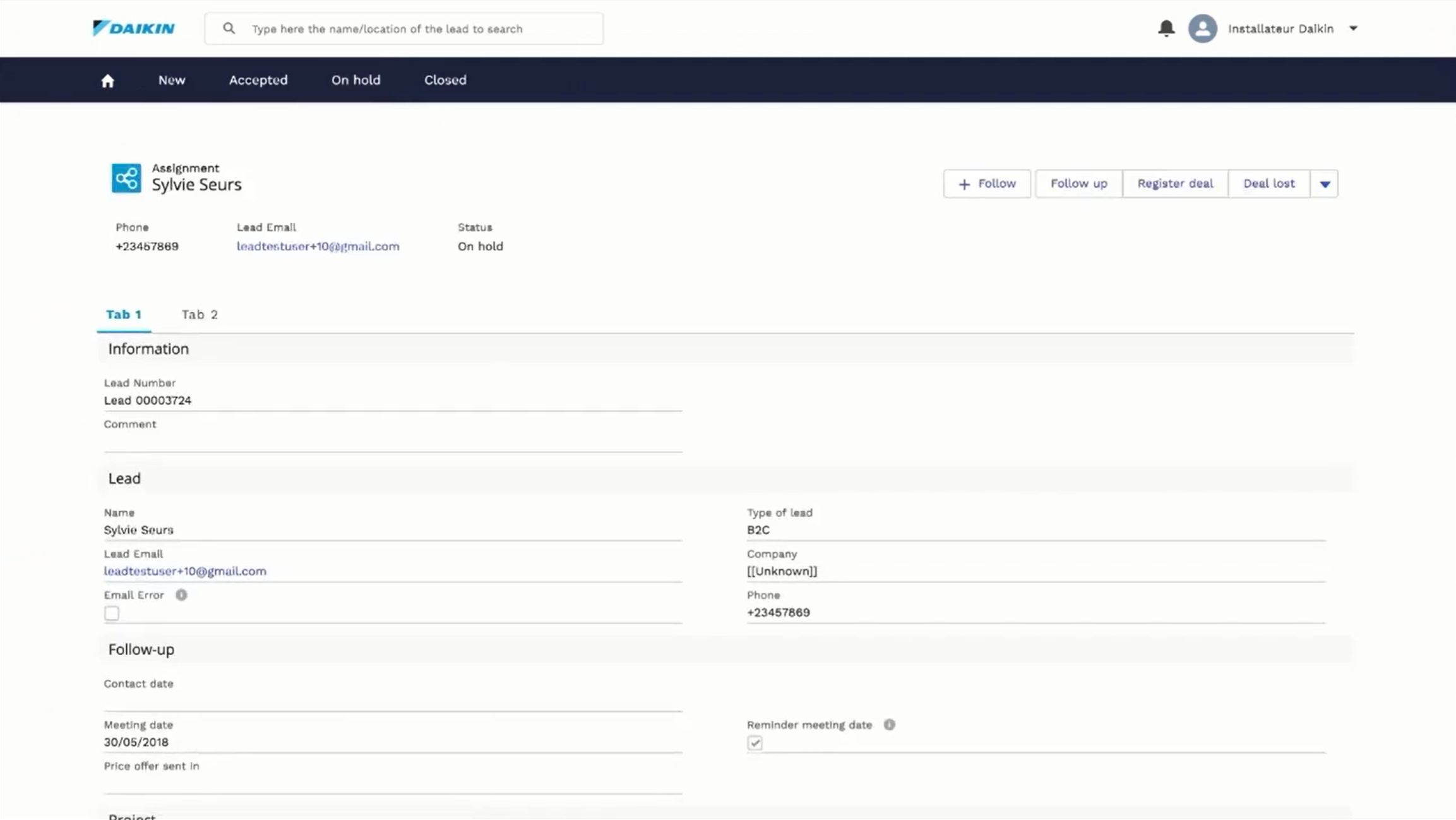The width and height of the screenshot is (1456, 820).
Task: Click the user avatar icon
Action: coord(1202,28)
